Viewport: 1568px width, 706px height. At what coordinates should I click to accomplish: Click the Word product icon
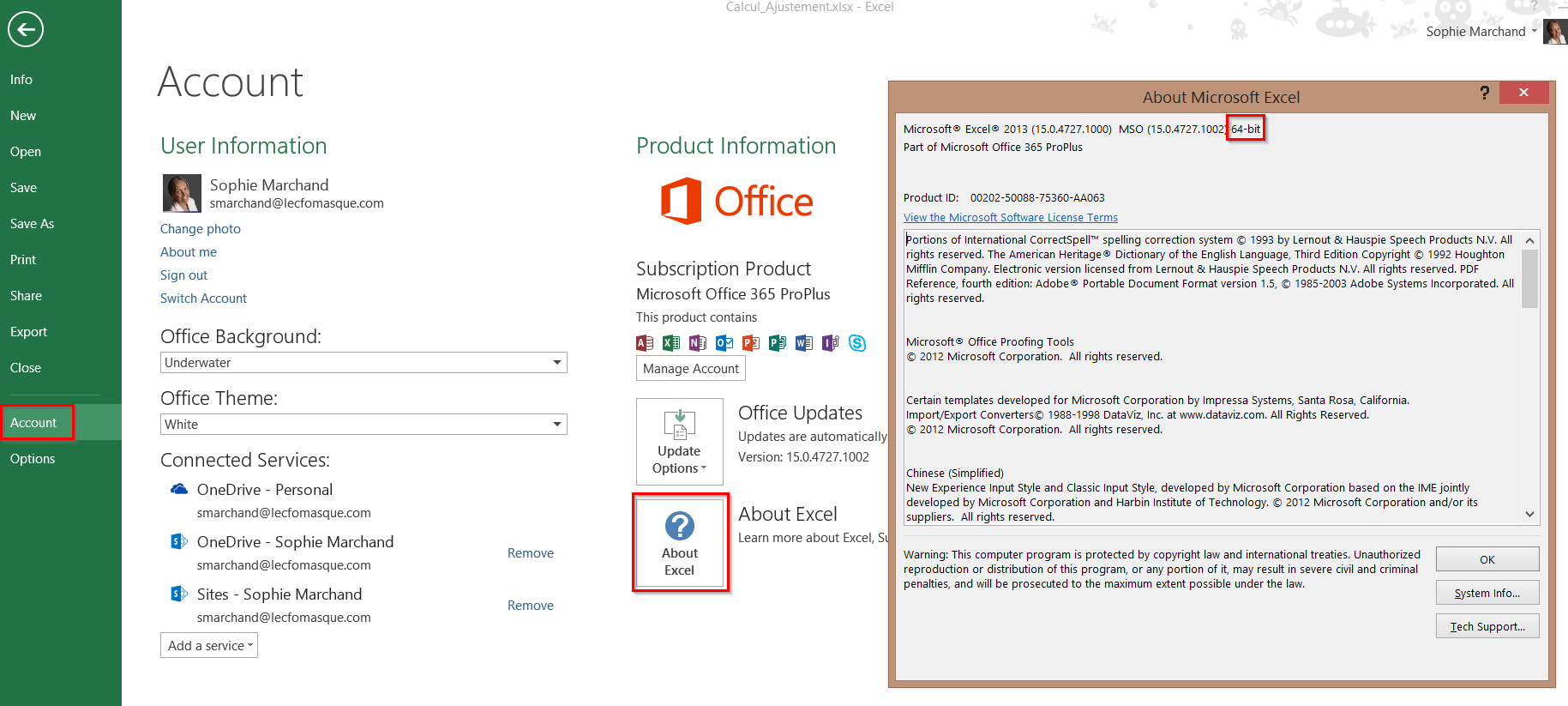coord(803,343)
